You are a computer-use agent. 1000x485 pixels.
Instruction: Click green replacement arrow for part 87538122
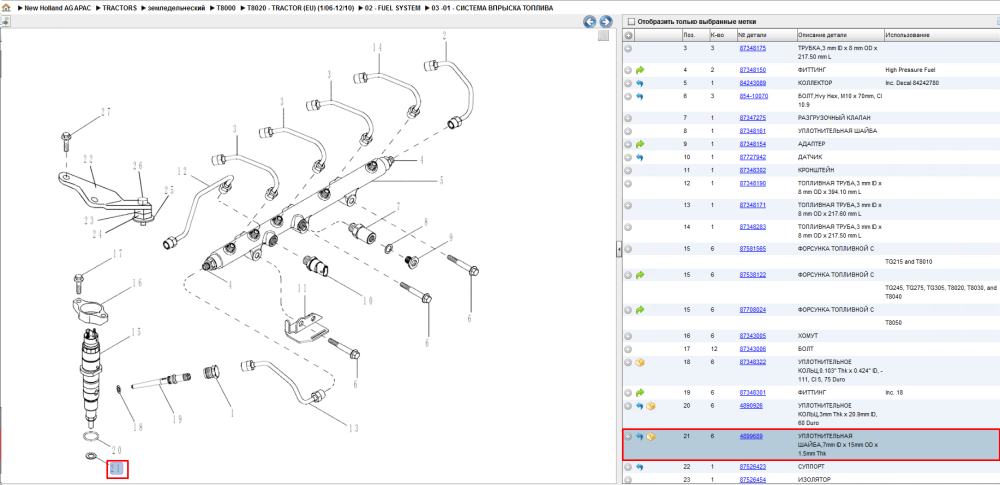click(x=640, y=274)
